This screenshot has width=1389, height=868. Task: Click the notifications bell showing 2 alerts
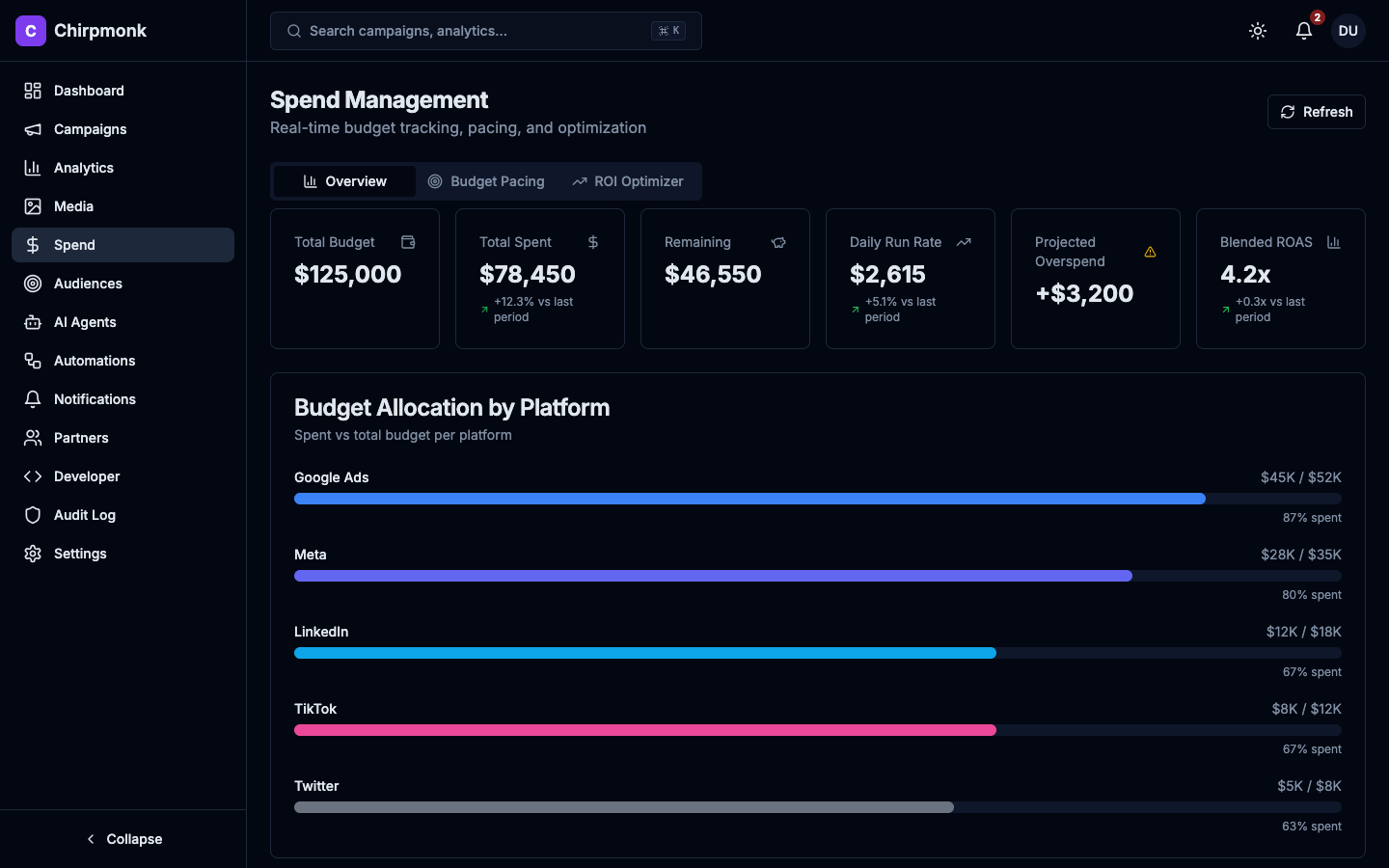click(1303, 31)
